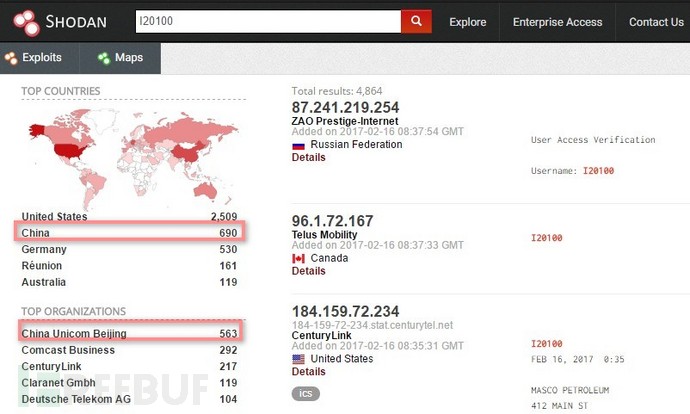Image resolution: width=690 pixels, height=414 pixels.
Task: Open the Explore menu item
Action: pyautogui.click(x=467, y=22)
